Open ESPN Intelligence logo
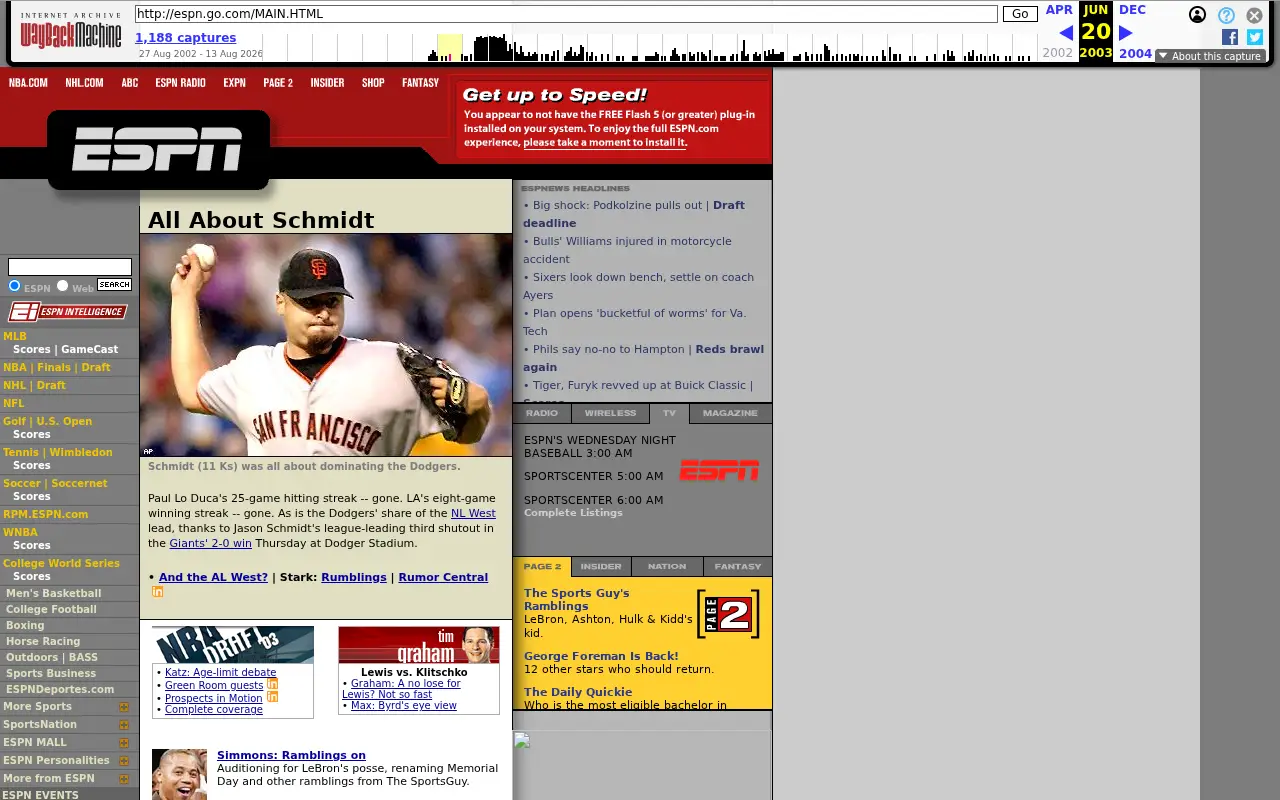 coord(68,312)
